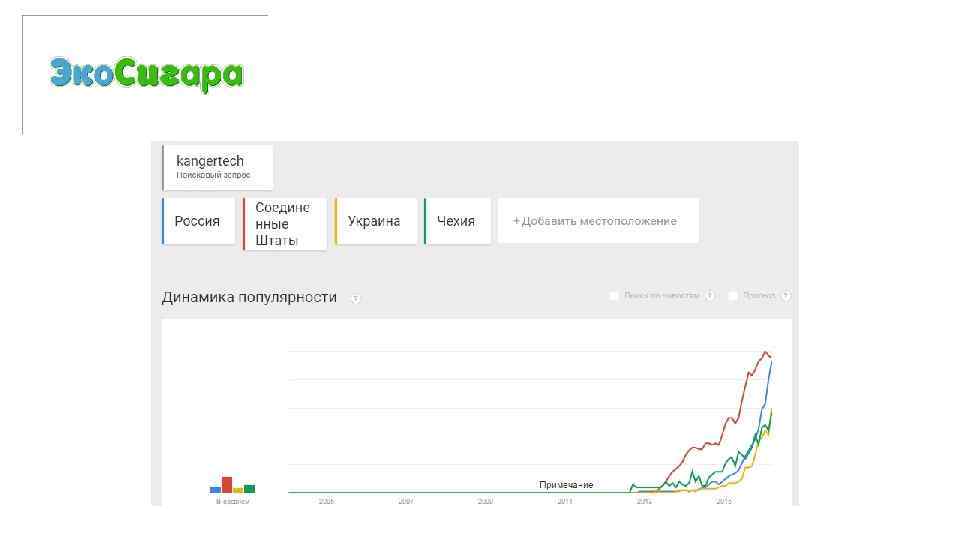Click the blue average bar in the chart

coord(215,489)
